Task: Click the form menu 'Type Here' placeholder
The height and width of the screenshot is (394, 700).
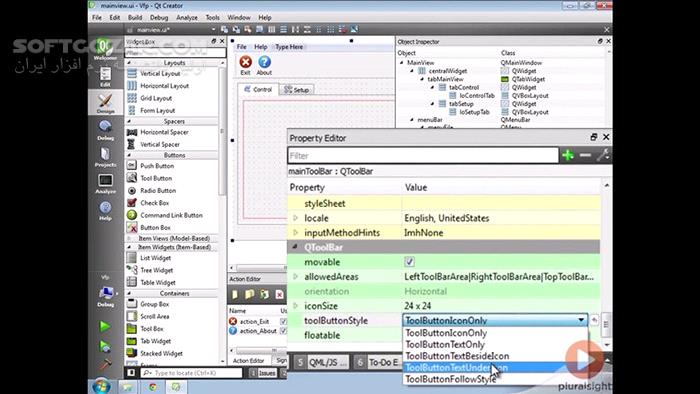Action: (x=289, y=47)
